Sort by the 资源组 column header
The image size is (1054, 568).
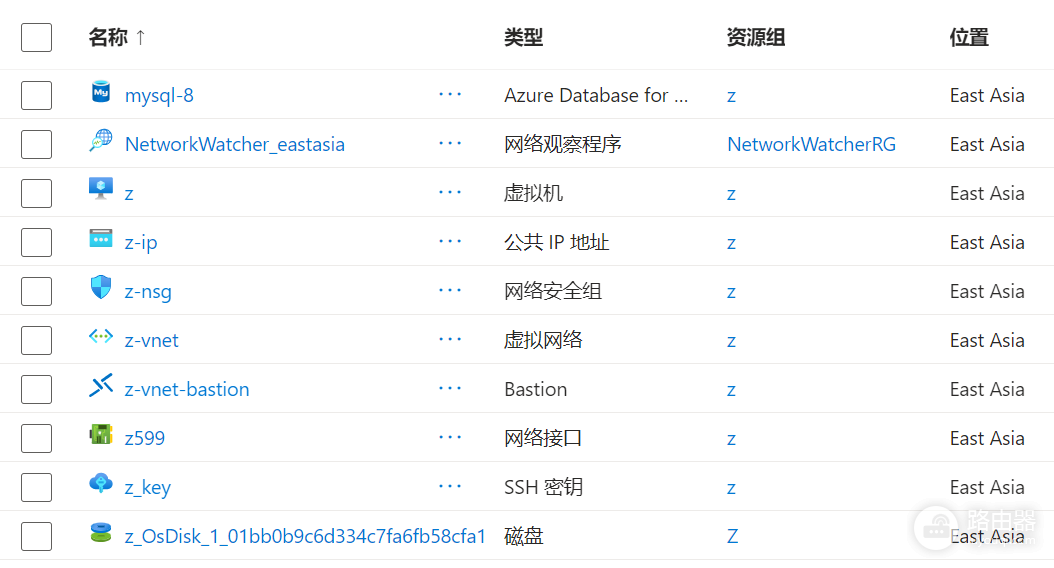point(756,37)
